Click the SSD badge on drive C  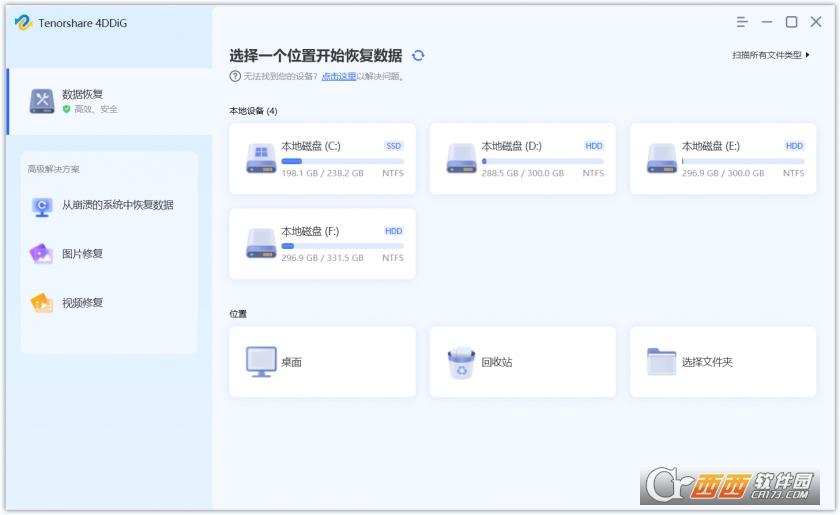394,146
